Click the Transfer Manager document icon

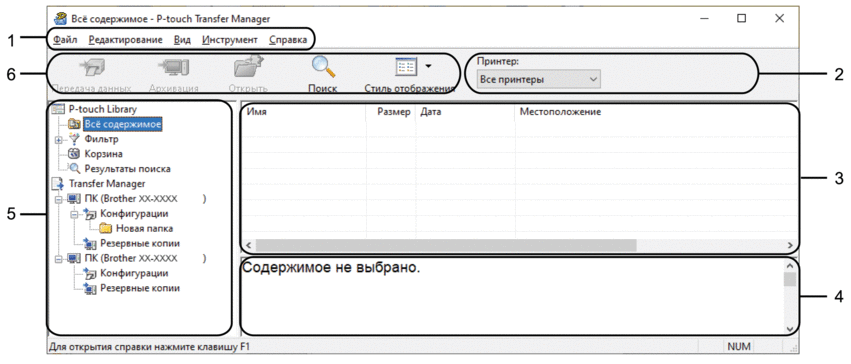(58, 183)
